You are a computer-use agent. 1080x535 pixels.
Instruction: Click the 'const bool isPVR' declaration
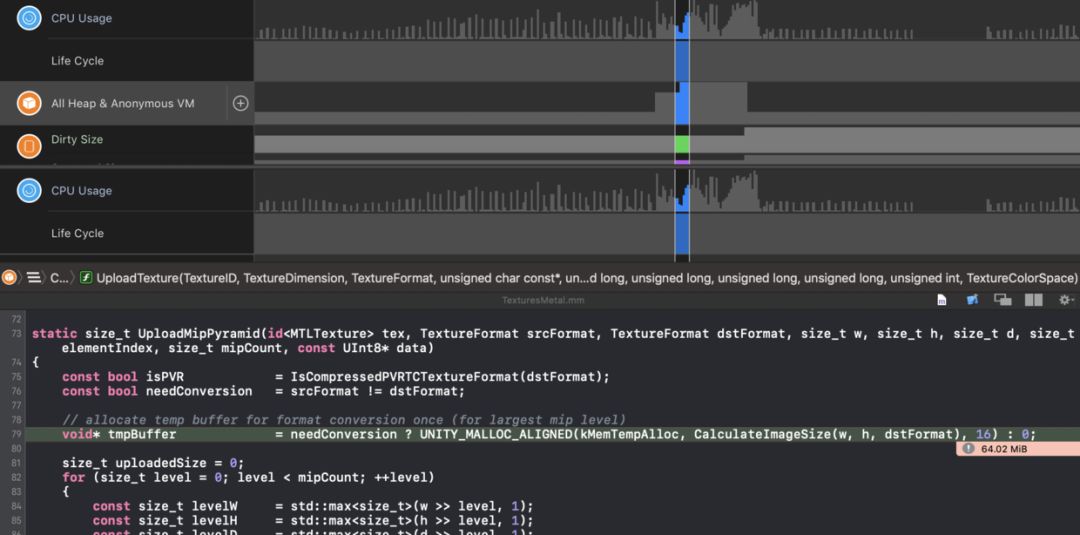tap(123, 377)
